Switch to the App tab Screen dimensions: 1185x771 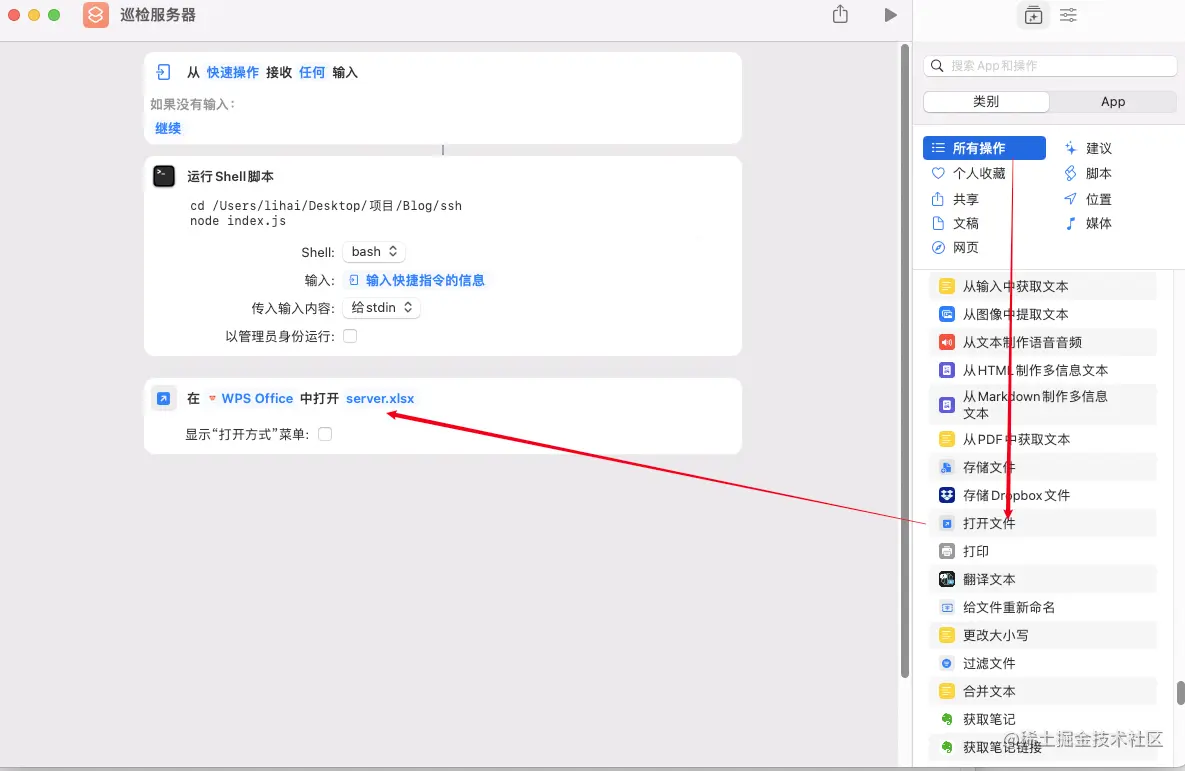pyautogui.click(x=1112, y=101)
